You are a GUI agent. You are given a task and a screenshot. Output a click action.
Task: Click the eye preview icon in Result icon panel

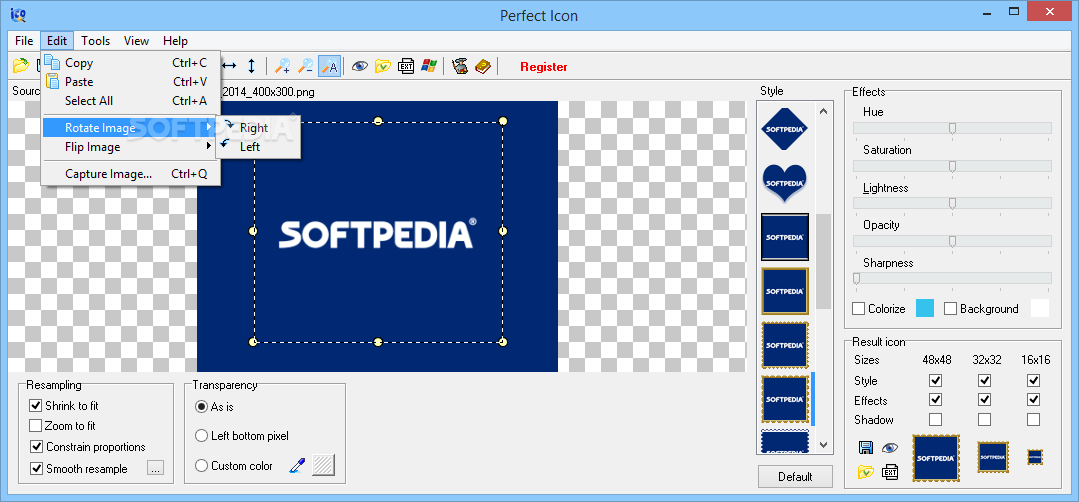pyautogui.click(x=890, y=448)
